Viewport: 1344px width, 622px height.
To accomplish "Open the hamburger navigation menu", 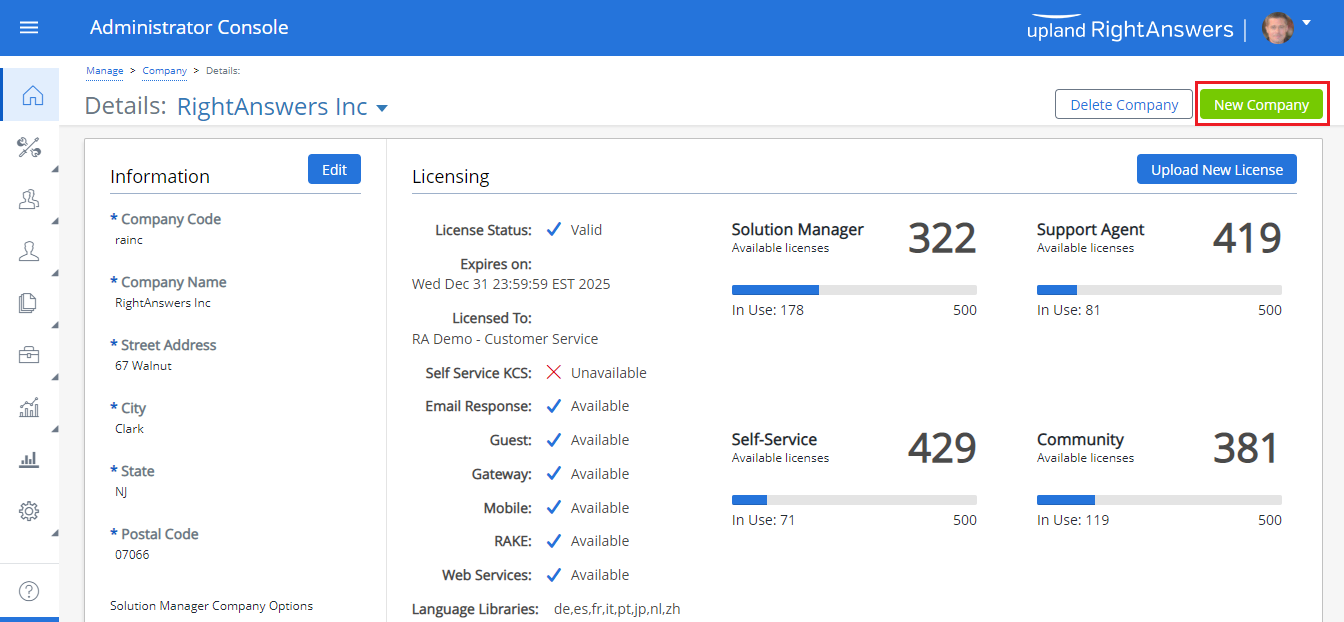I will pyautogui.click(x=29, y=28).
